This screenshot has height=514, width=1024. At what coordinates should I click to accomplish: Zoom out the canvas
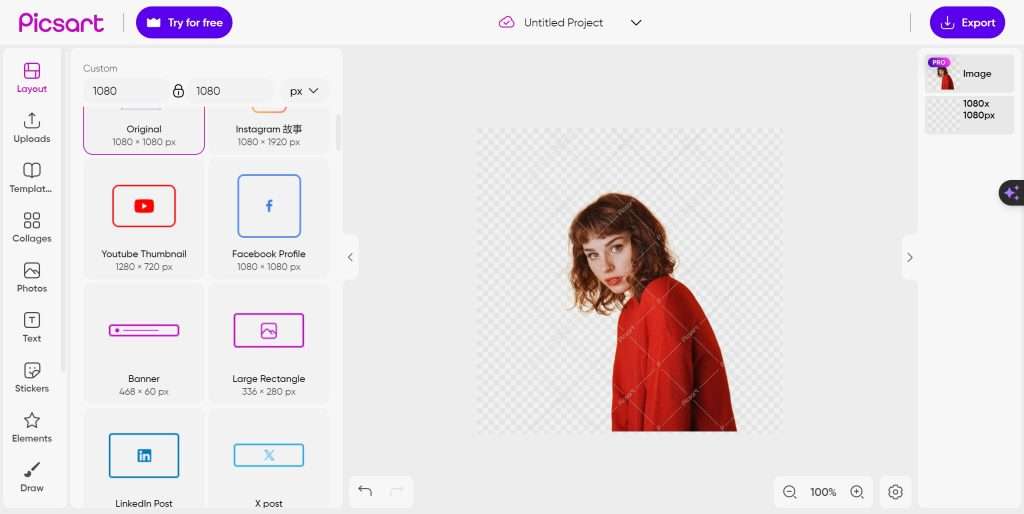(x=790, y=492)
